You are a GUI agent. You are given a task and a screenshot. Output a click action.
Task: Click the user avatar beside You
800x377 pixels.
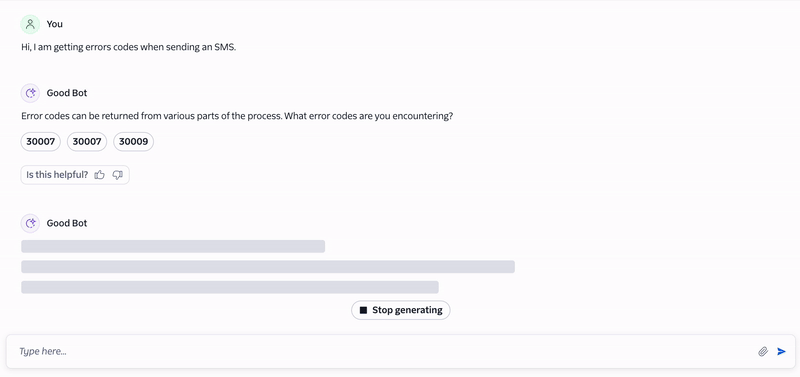coord(30,24)
